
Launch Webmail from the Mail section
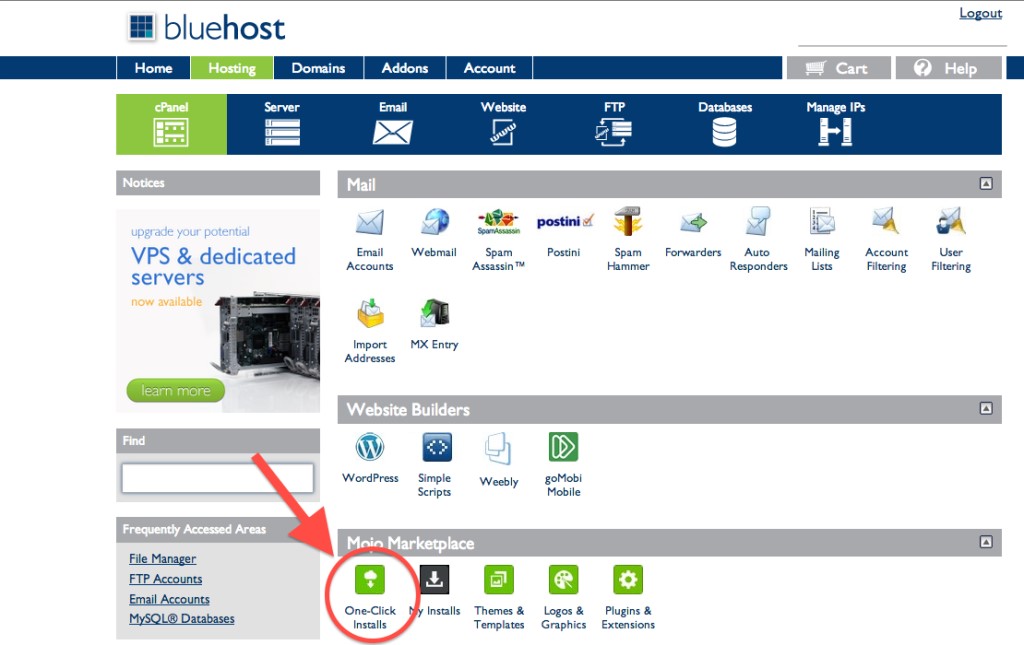tap(434, 233)
